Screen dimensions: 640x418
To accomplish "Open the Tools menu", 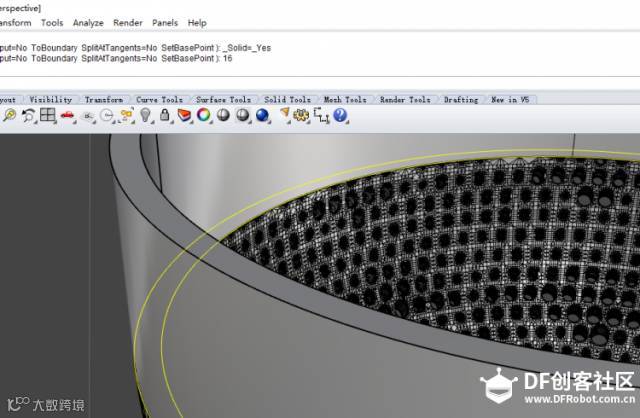I will [x=52, y=23].
